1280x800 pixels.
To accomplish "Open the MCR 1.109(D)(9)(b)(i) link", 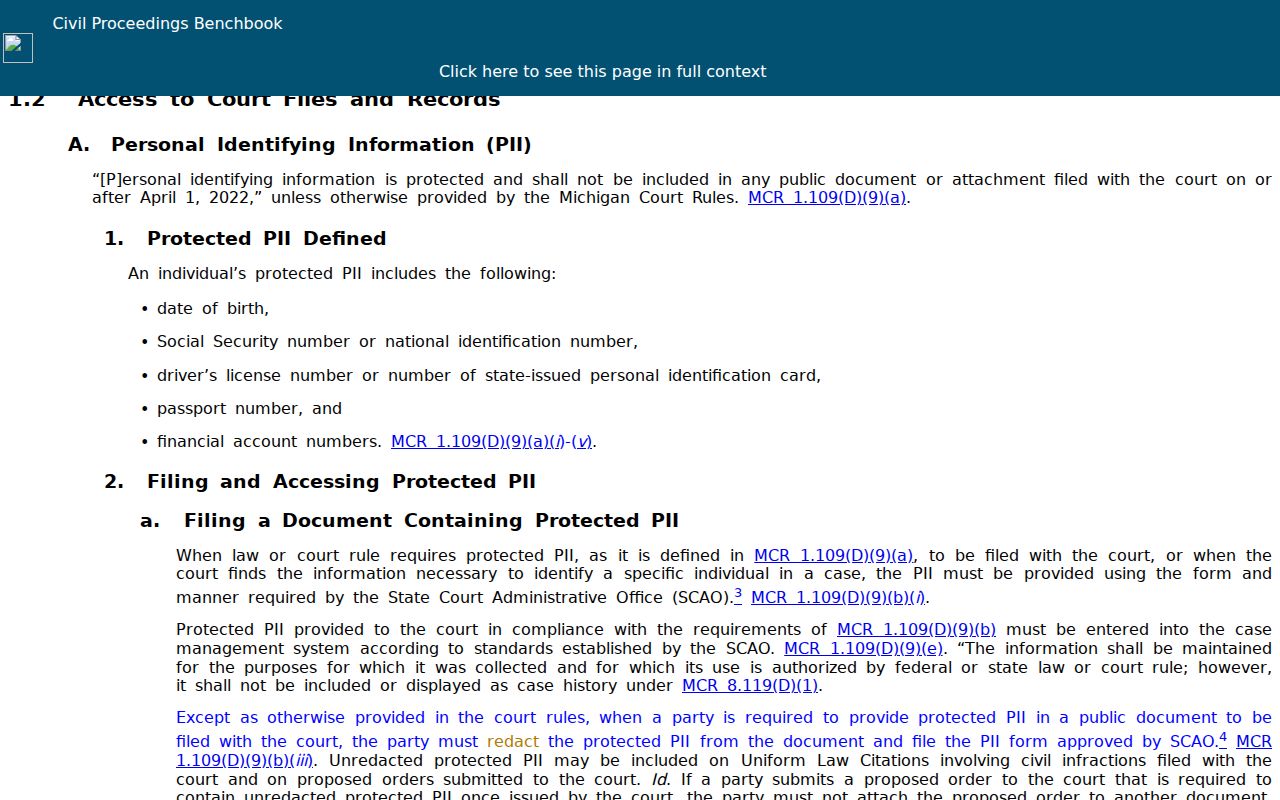I will pyautogui.click(x=838, y=598).
